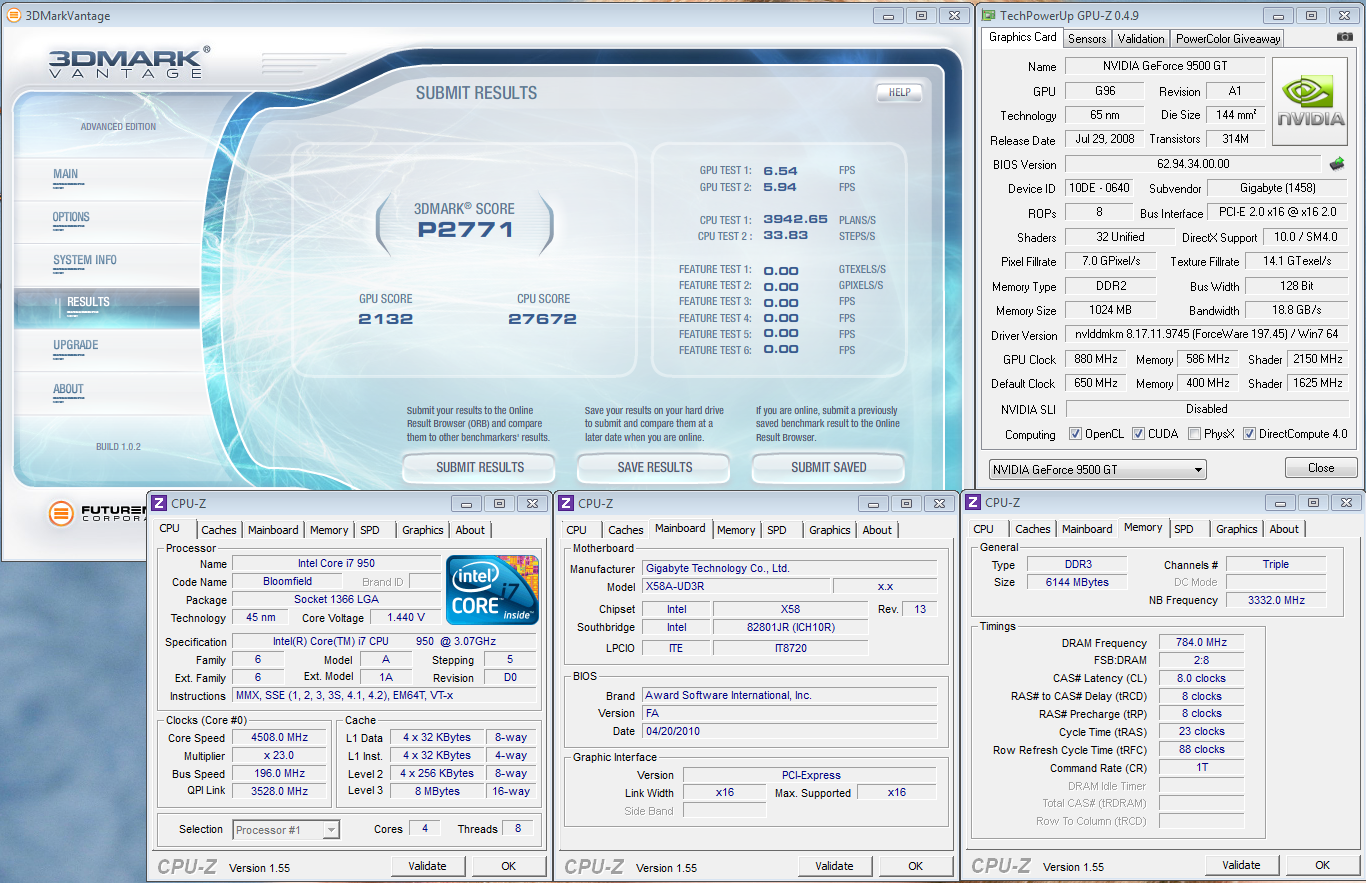Click the 3DMark Vantage title bar icon
The height and width of the screenshot is (883, 1366).
pos(14,16)
